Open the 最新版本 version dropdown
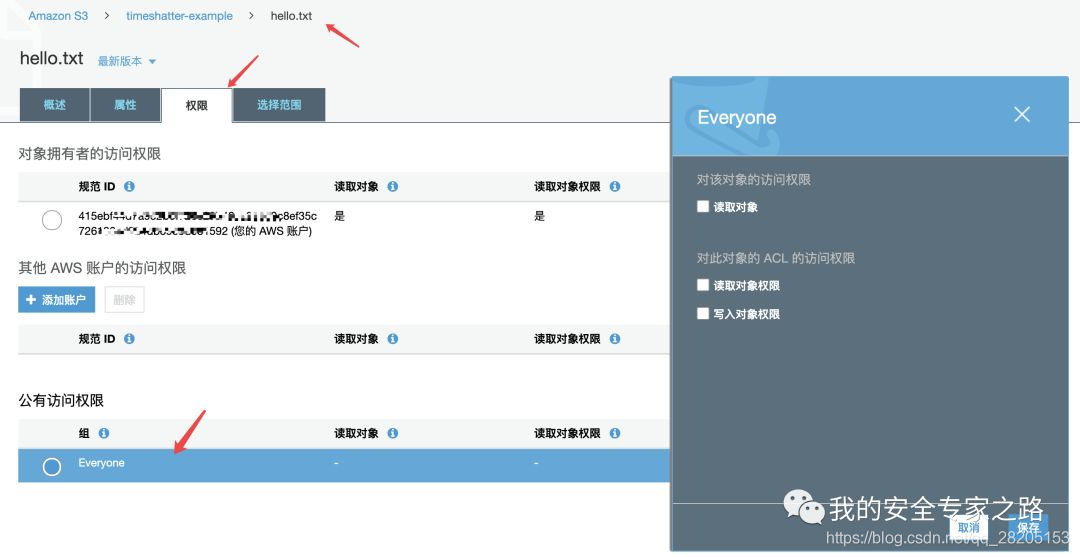 pyautogui.click(x=127, y=61)
